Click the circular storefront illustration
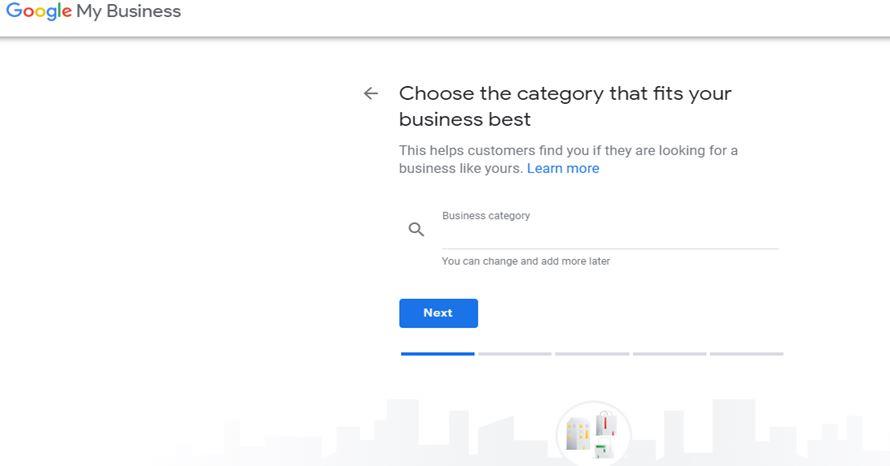Viewport: 890px width, 466px height. 593,434
